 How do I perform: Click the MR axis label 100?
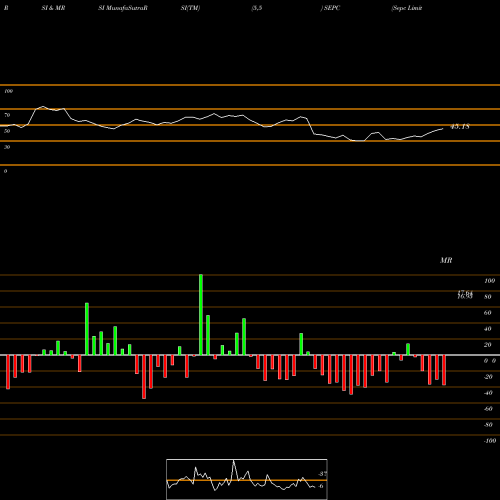[x=489, y=281]
